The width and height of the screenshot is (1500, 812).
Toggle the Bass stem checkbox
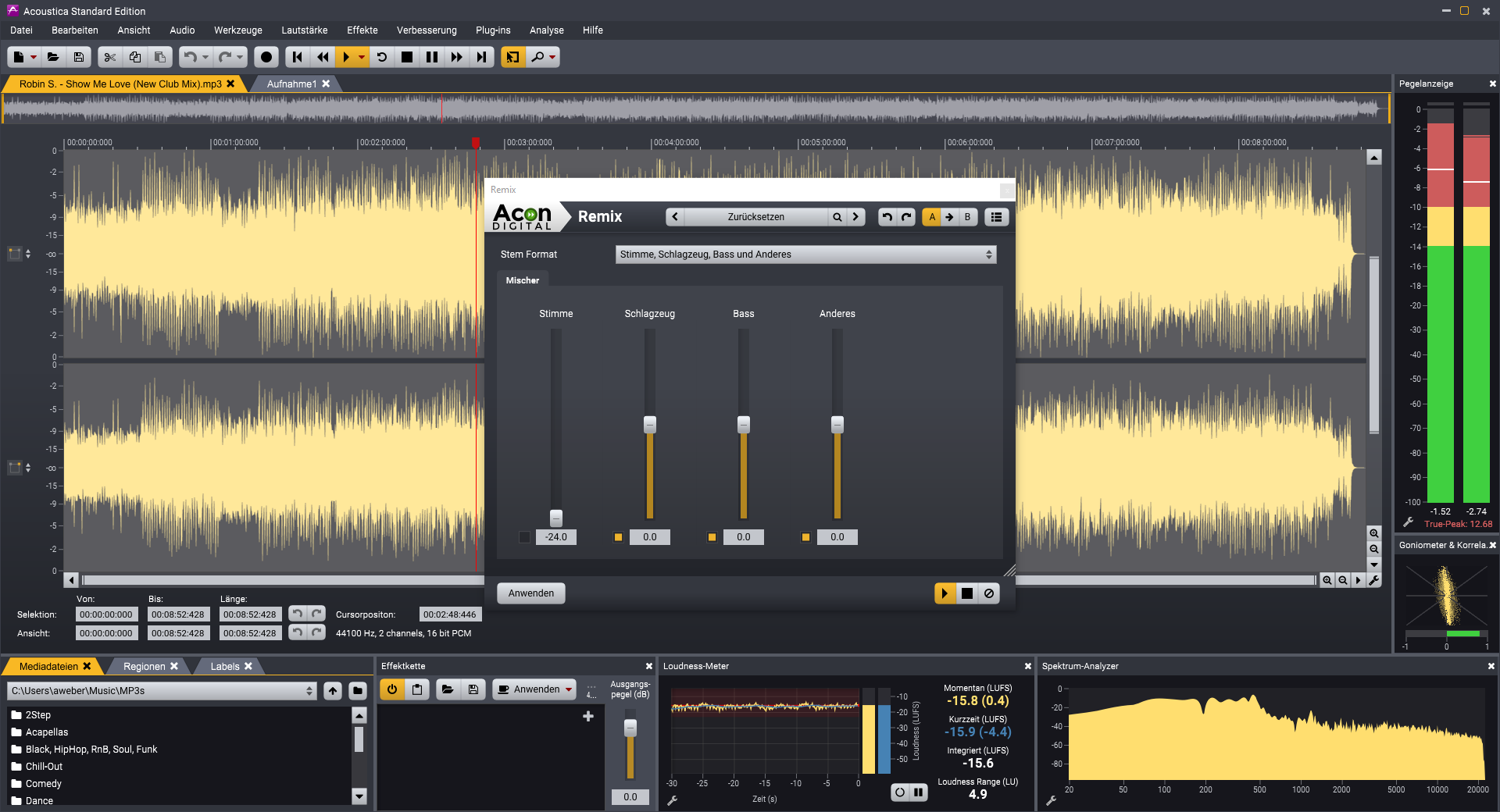pyautogui.click(x=712, y=537)
